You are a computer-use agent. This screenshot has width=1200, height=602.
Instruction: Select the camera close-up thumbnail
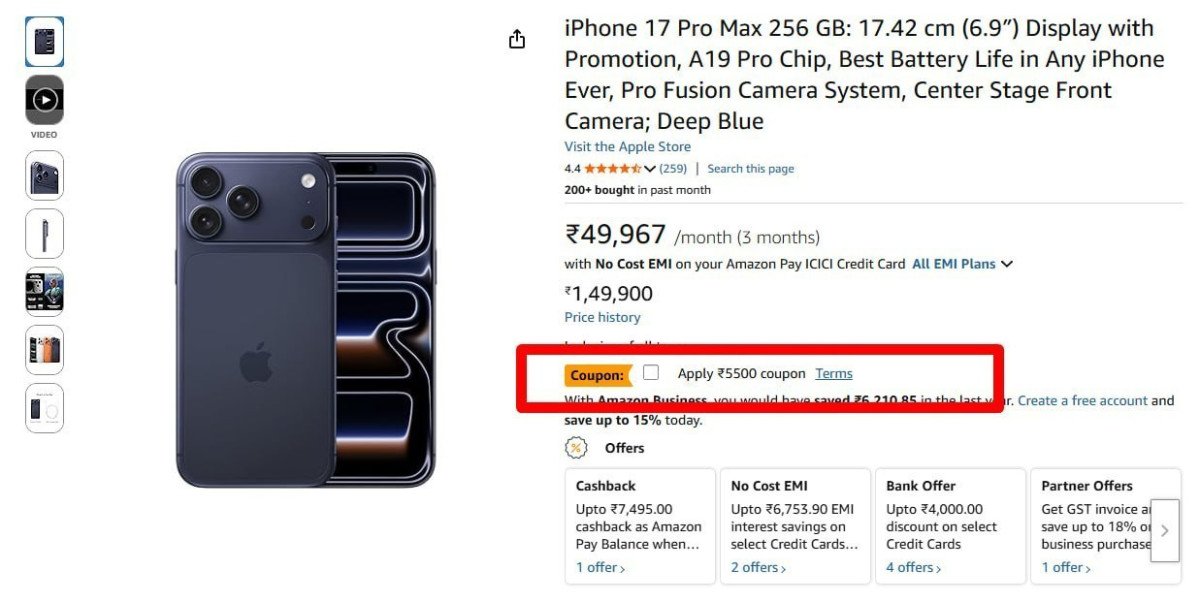(44, 175)
